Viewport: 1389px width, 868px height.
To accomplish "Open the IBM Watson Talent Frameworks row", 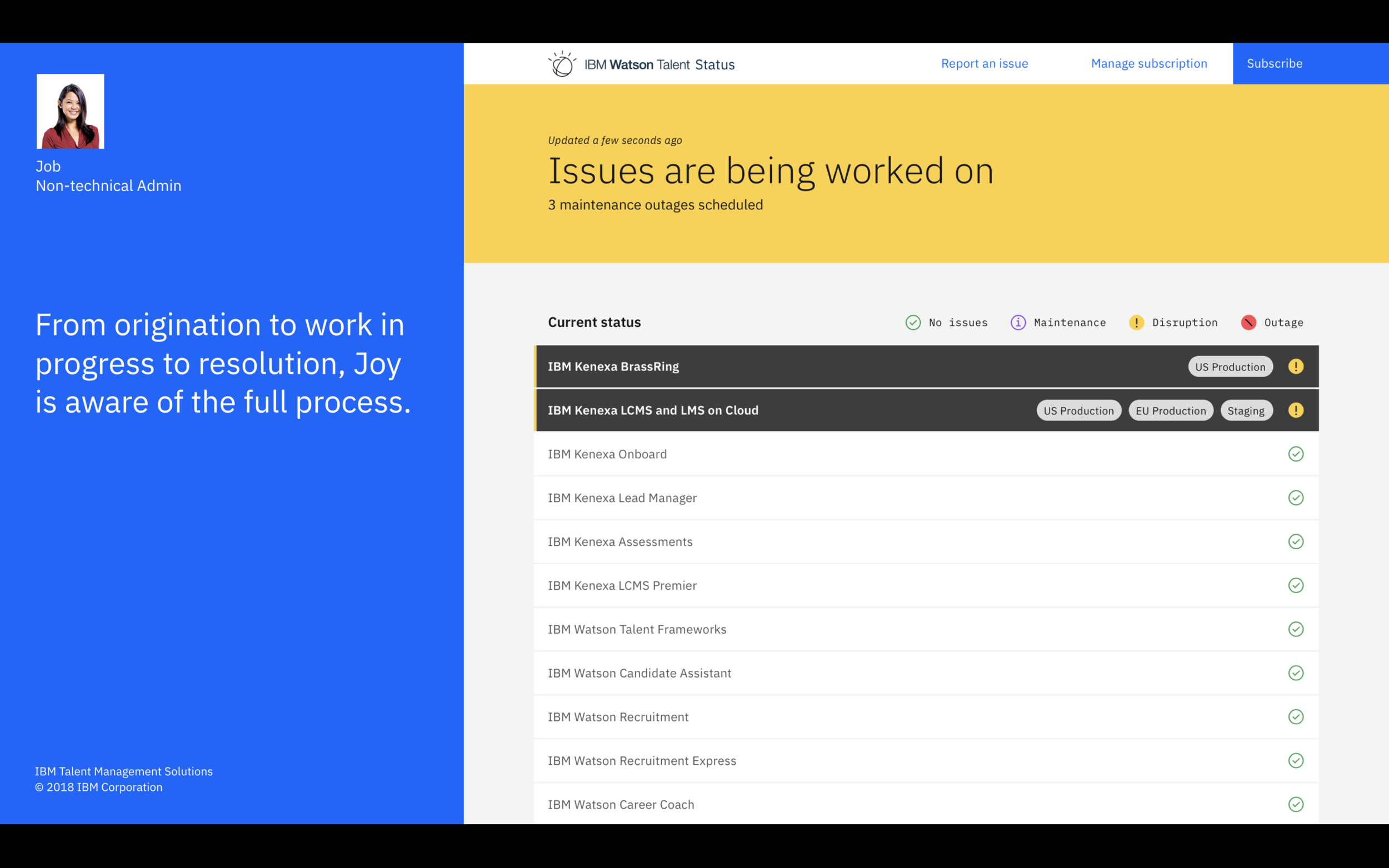I will tap(926, 629).
